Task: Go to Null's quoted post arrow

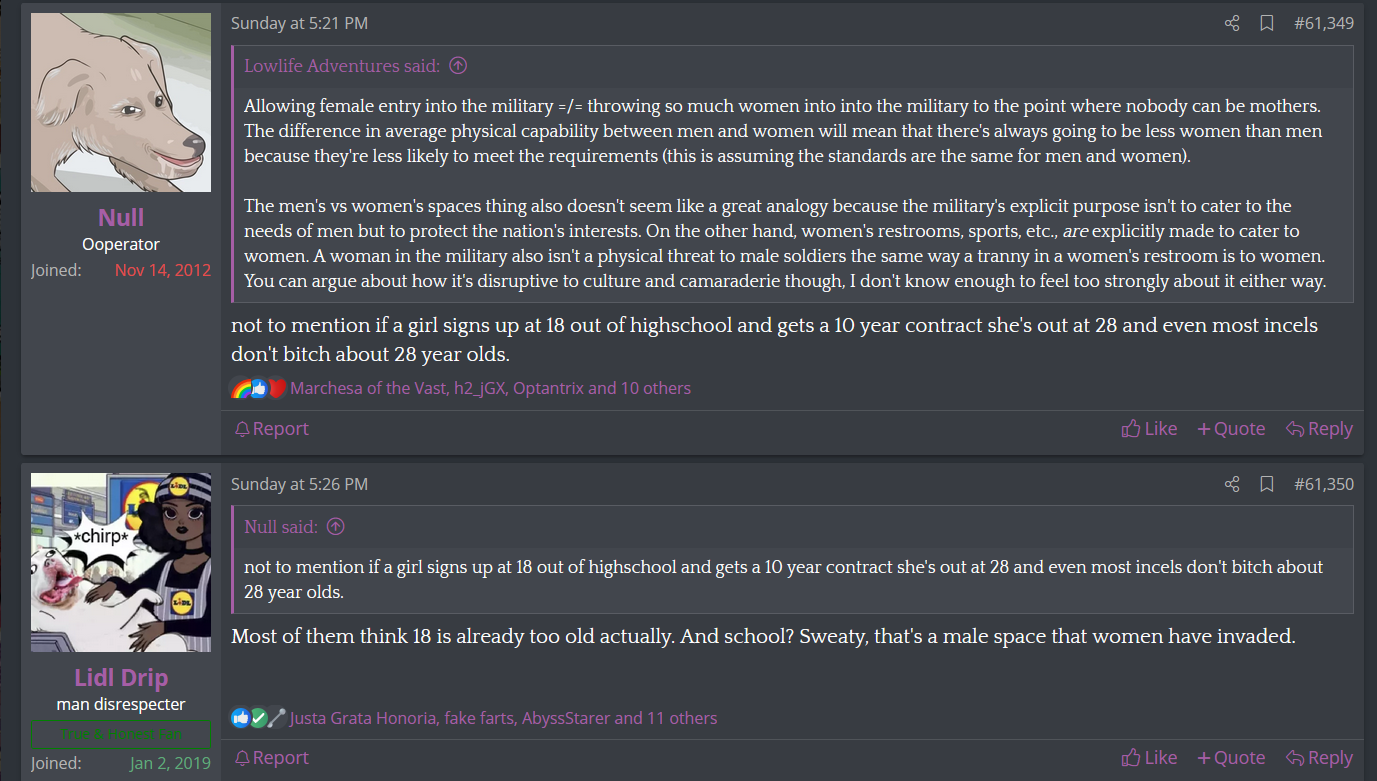Action: [336, 527]
